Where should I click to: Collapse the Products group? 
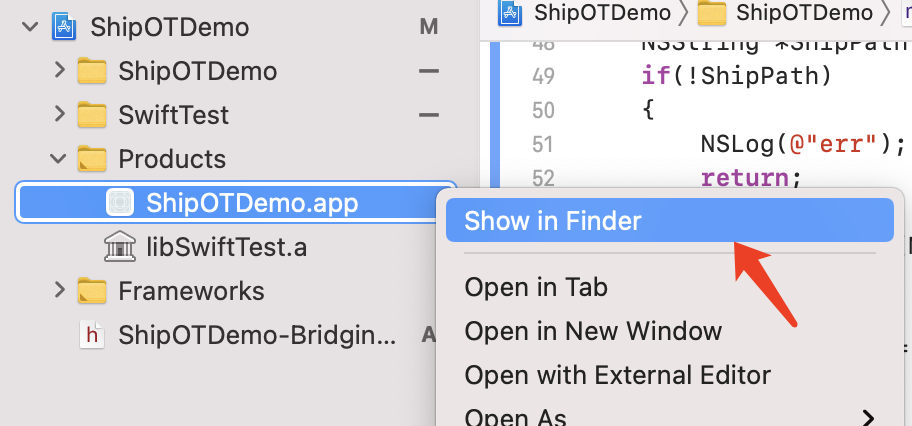(x=59, y=159)
